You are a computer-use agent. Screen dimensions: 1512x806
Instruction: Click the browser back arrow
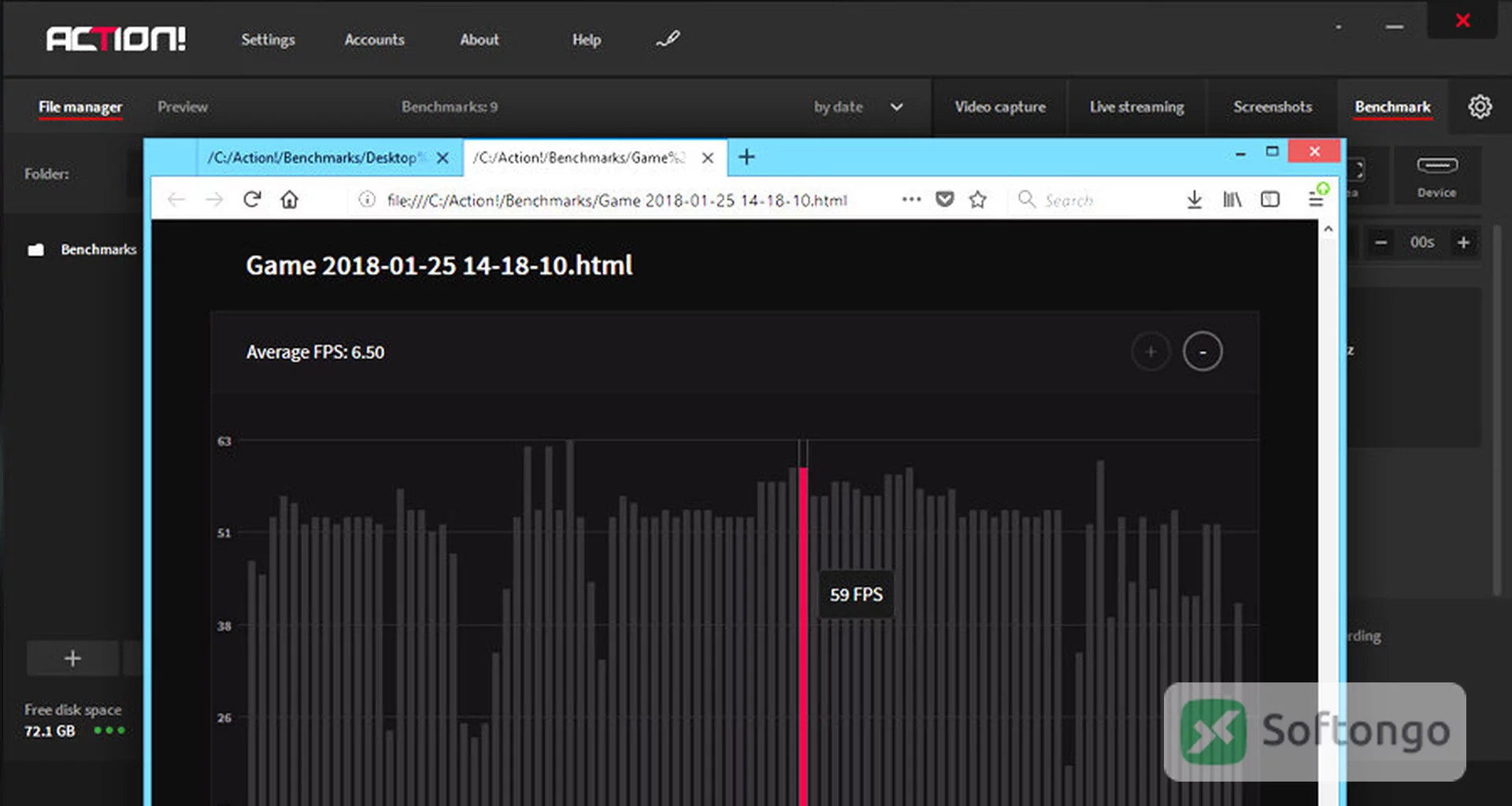point(176,199)
